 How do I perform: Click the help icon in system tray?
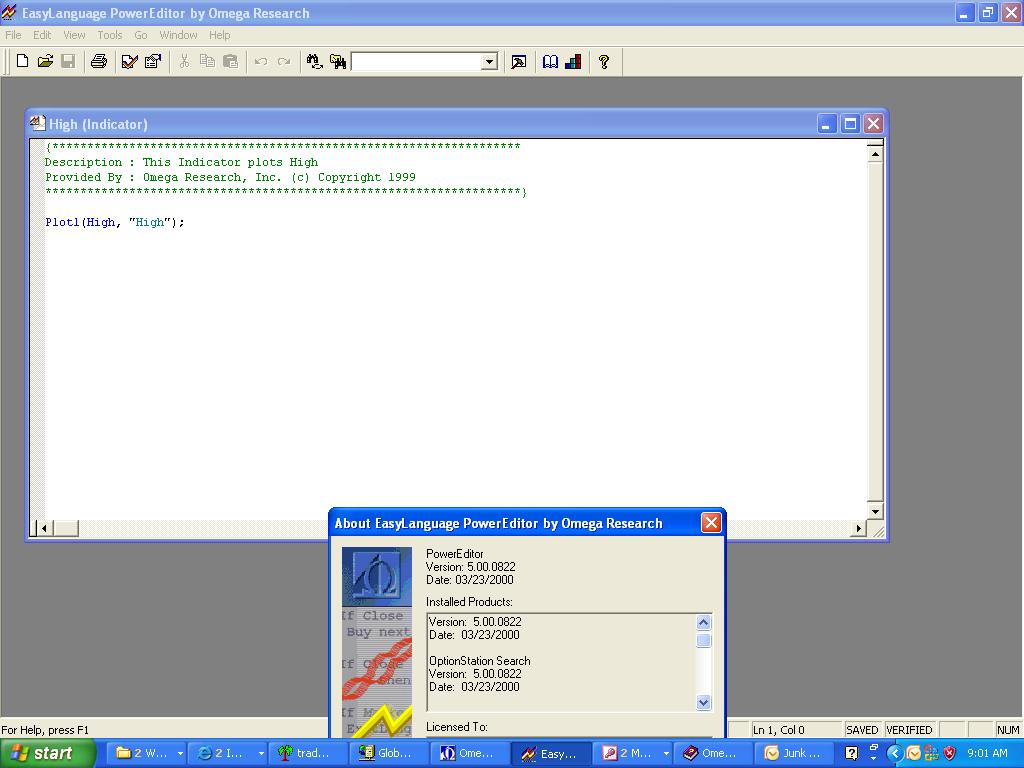851,753
